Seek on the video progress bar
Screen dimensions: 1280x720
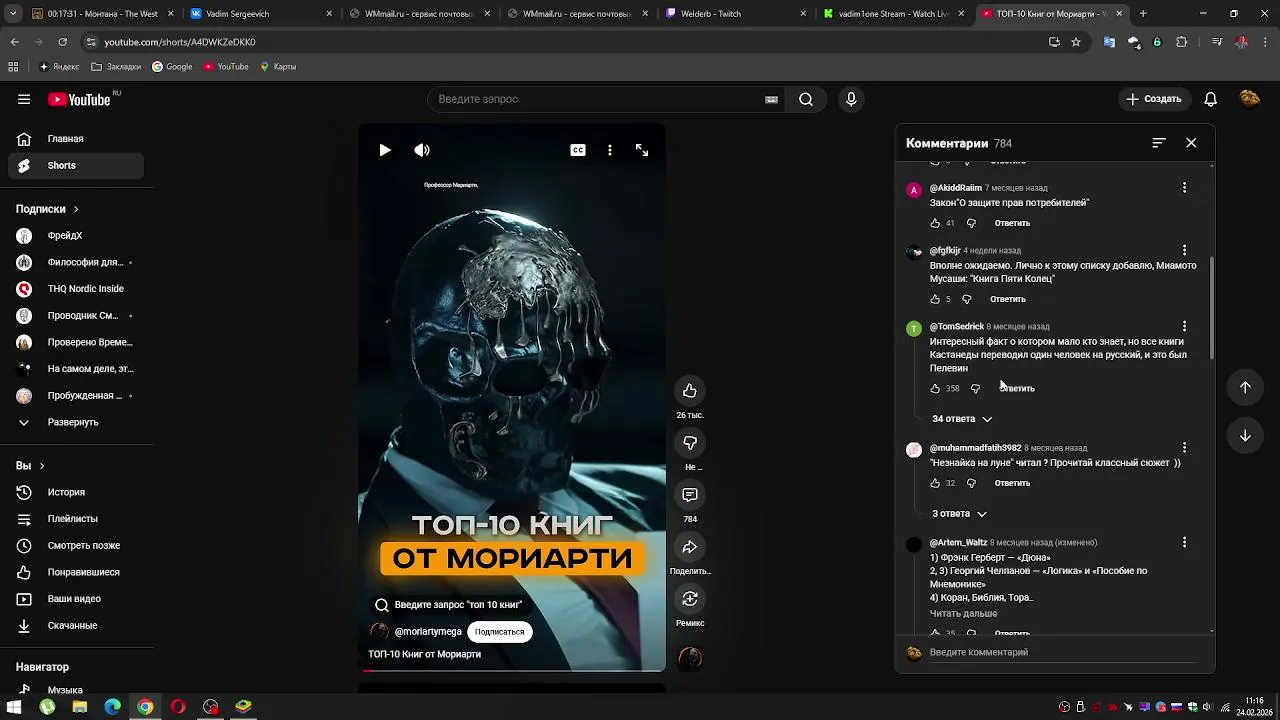[512, 671]
